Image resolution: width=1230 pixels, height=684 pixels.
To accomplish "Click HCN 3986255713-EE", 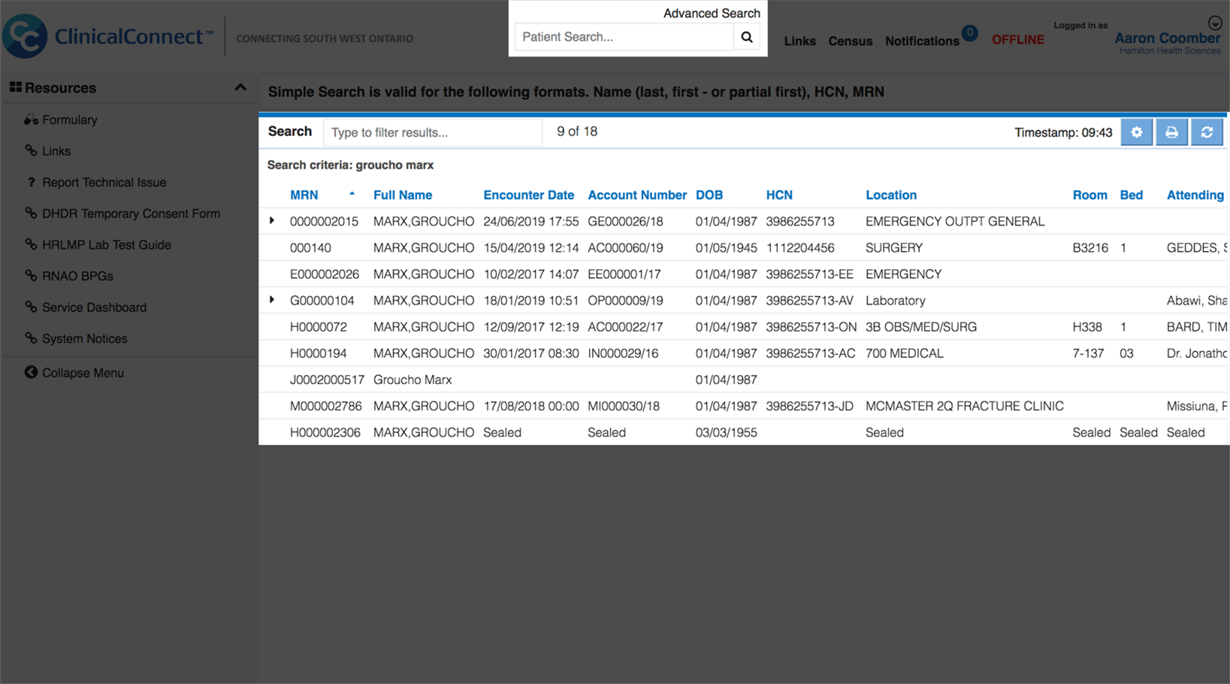I will tap(810, 274).
